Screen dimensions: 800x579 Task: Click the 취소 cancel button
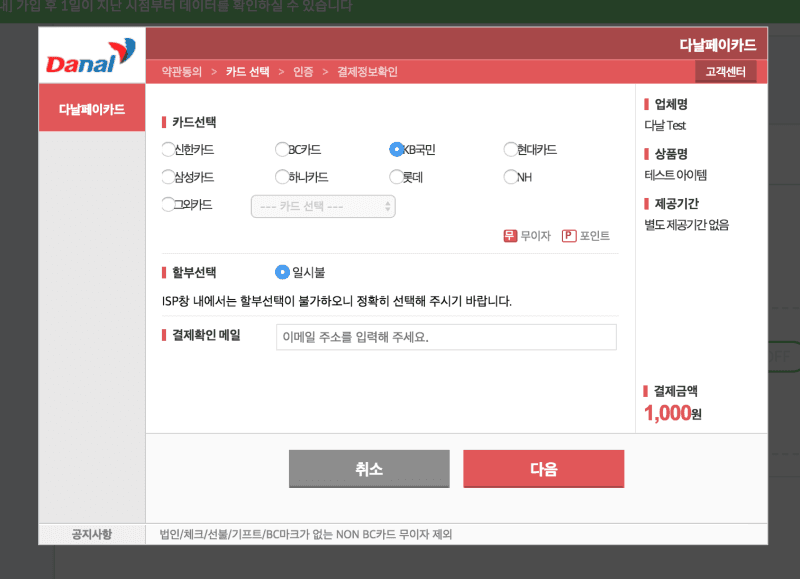(x=369, y=469)
